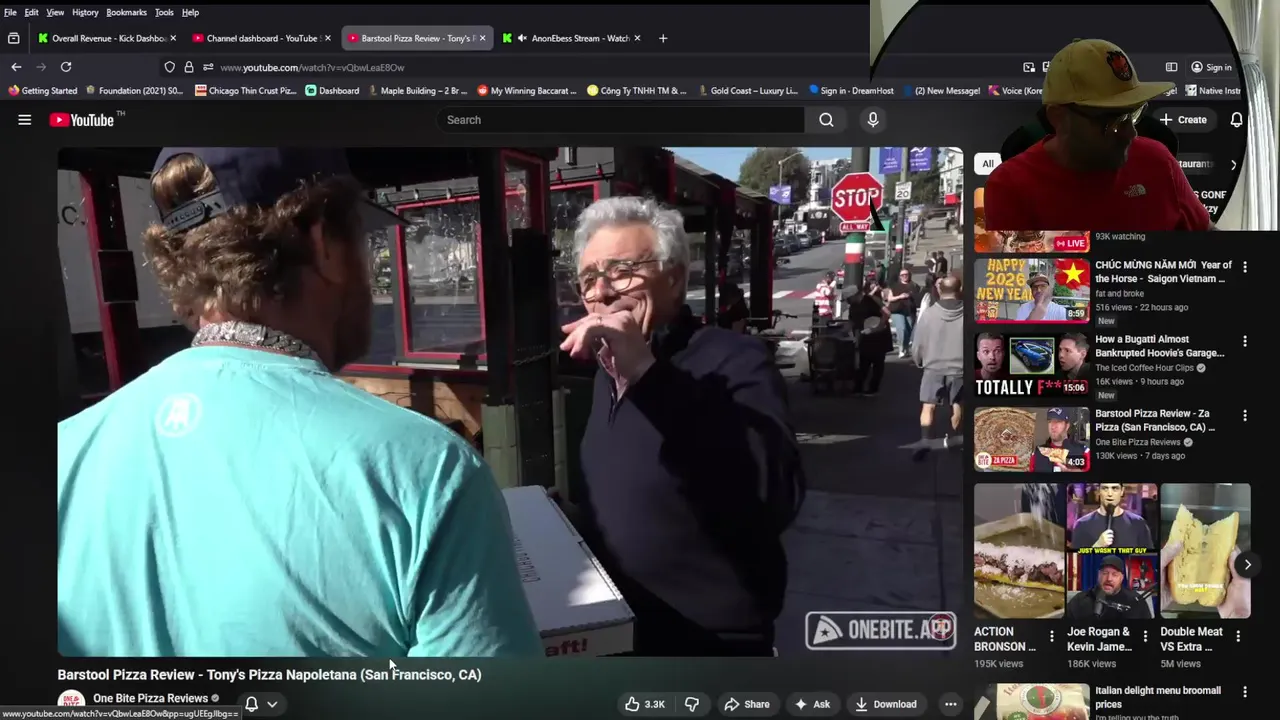Viewport: 1280px width, 720px height.
Task: Open options for ACTION BRONSON short
Action: [x=1052, y=636]
